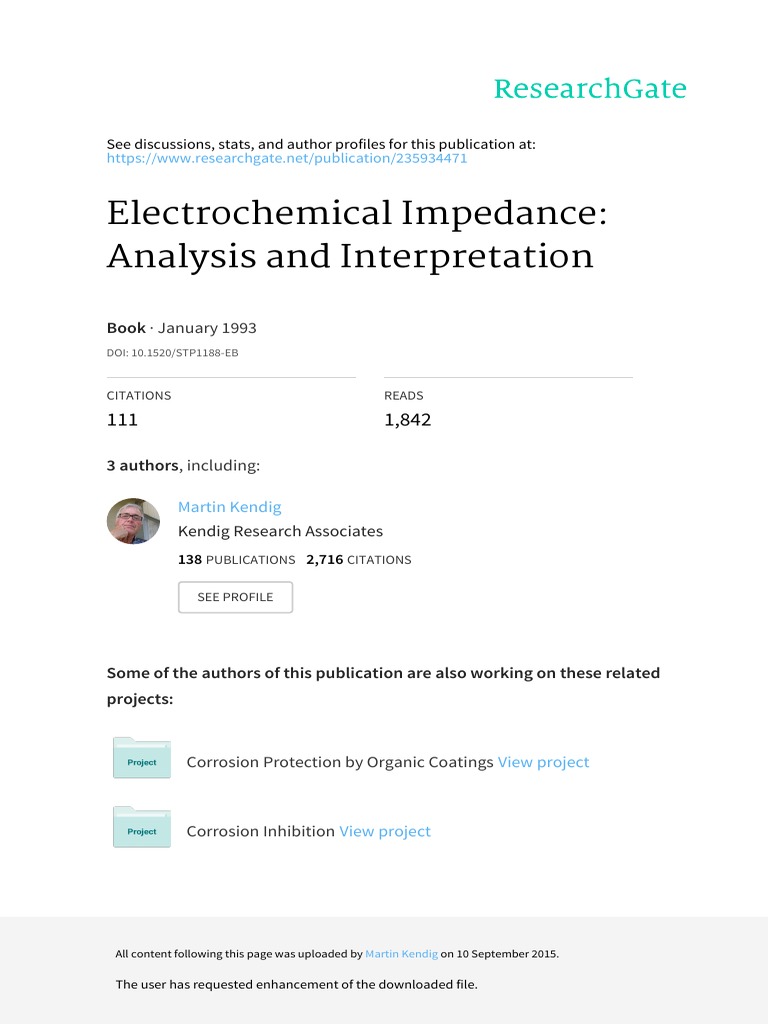The height and width of the screenshot is (1024, 768).
Task: Click the 2,716 citations author stat
Action: pos(358,560)
